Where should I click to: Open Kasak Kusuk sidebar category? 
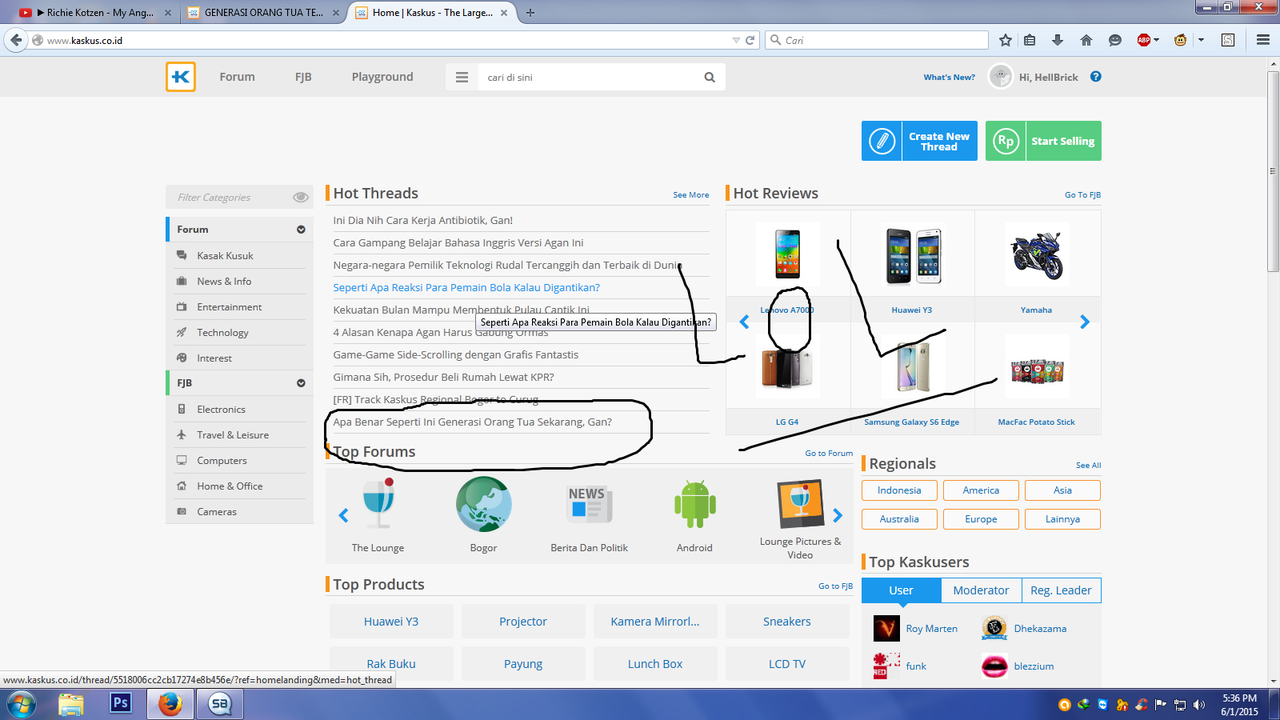pos(225,256)
